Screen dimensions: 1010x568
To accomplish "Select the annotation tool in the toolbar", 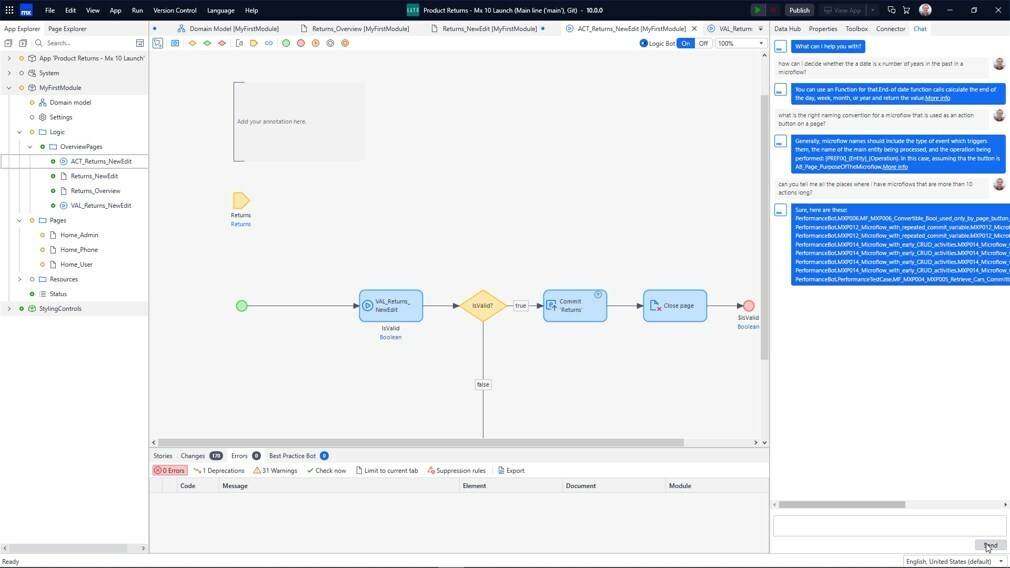I will coord(239,43).
